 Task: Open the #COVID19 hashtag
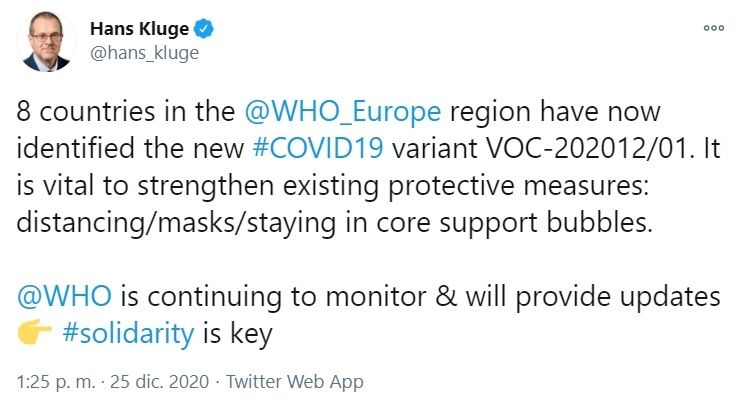[x=328, y=149]
